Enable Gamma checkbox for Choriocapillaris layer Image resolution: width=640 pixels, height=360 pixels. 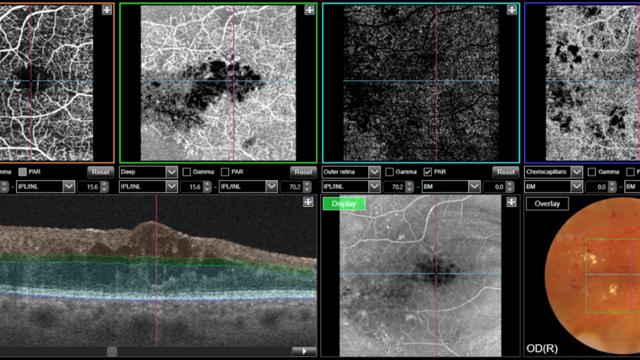pyautogui.click(x=591, y=172)
